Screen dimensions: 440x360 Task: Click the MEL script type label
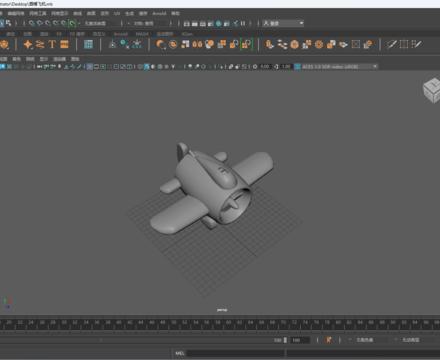tap(180, 353)
